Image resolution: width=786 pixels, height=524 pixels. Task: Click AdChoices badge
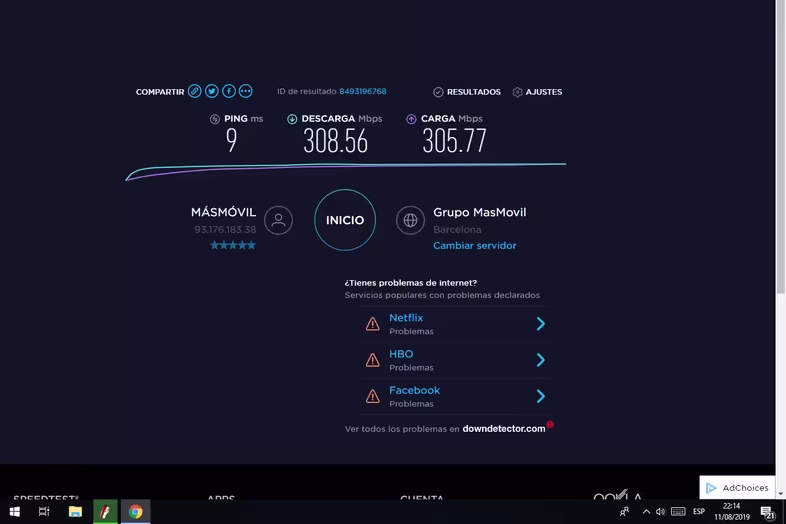[737, 488]
